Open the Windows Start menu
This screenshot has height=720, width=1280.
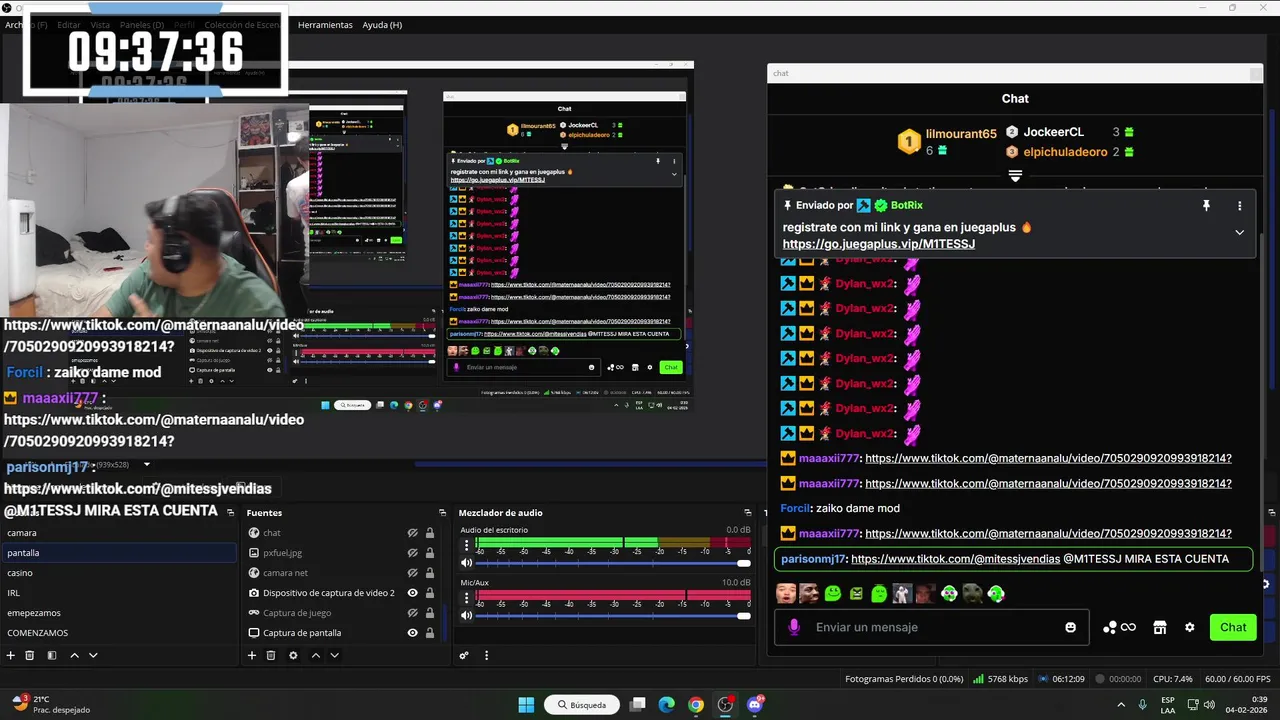click(x=526, y=705)
